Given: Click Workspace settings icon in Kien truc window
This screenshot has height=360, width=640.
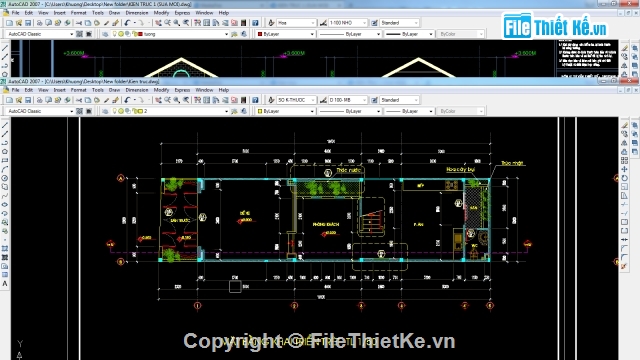Looking at the screenshot, I should click(x=80, y=111).
